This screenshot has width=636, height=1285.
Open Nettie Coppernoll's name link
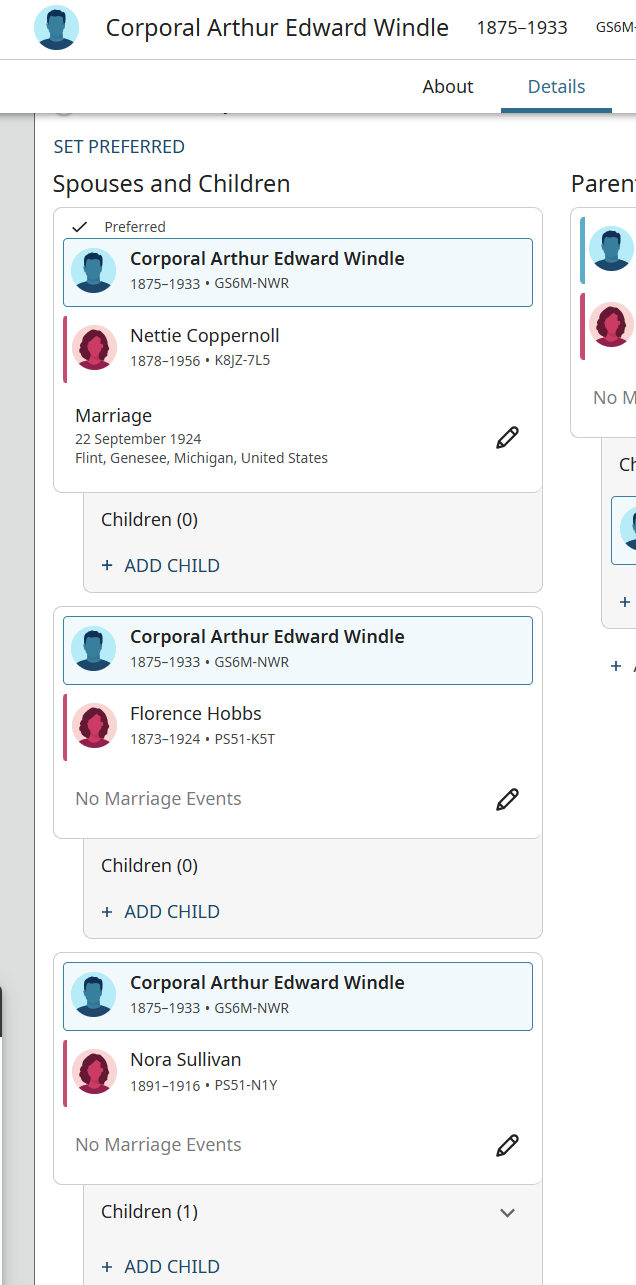click(205, 336)
